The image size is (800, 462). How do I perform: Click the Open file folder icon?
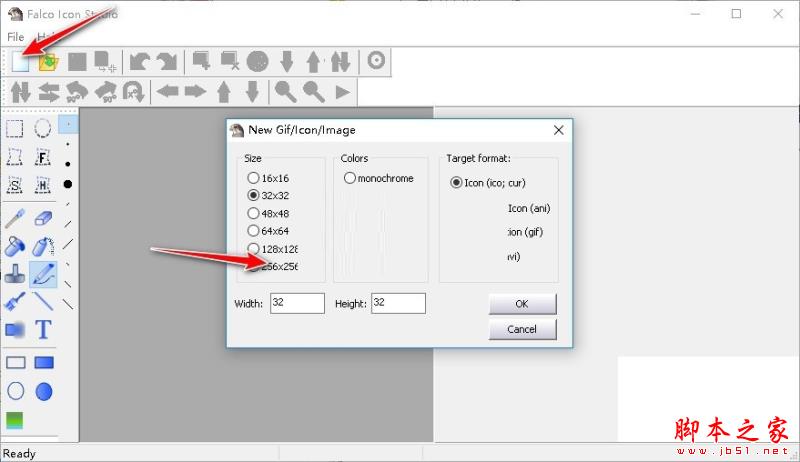48,62
